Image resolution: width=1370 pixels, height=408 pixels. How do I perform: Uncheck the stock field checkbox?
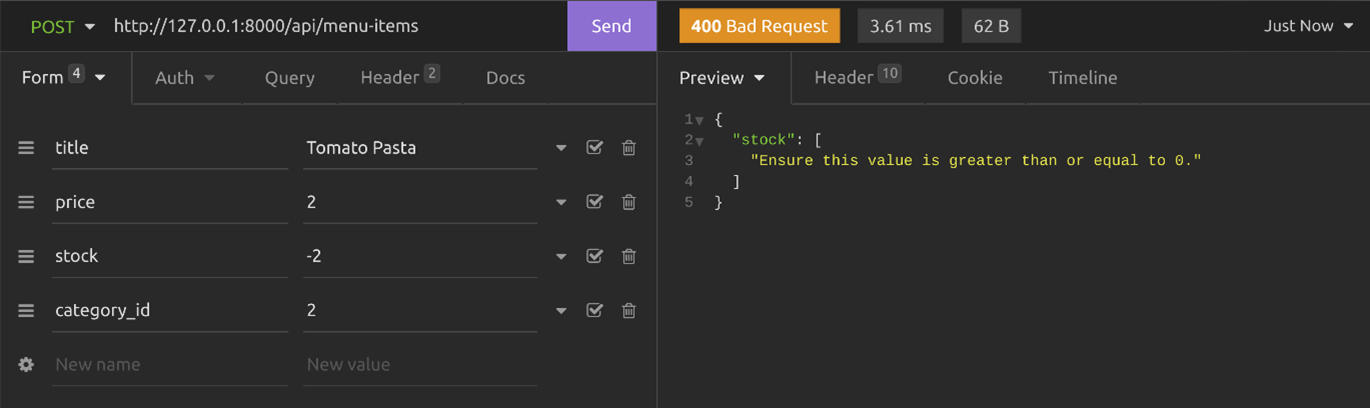coord(594,256)
